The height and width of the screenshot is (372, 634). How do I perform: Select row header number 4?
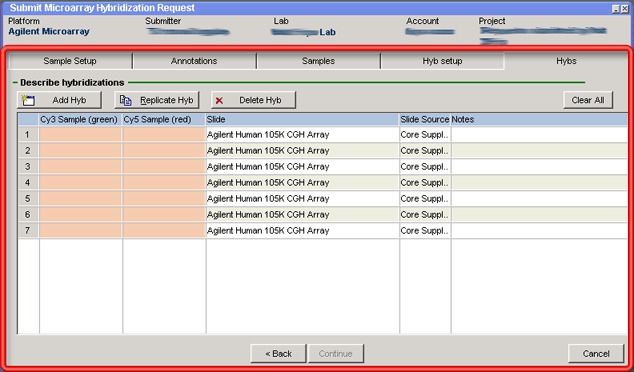pyautogui.click(x=28, y=183)
